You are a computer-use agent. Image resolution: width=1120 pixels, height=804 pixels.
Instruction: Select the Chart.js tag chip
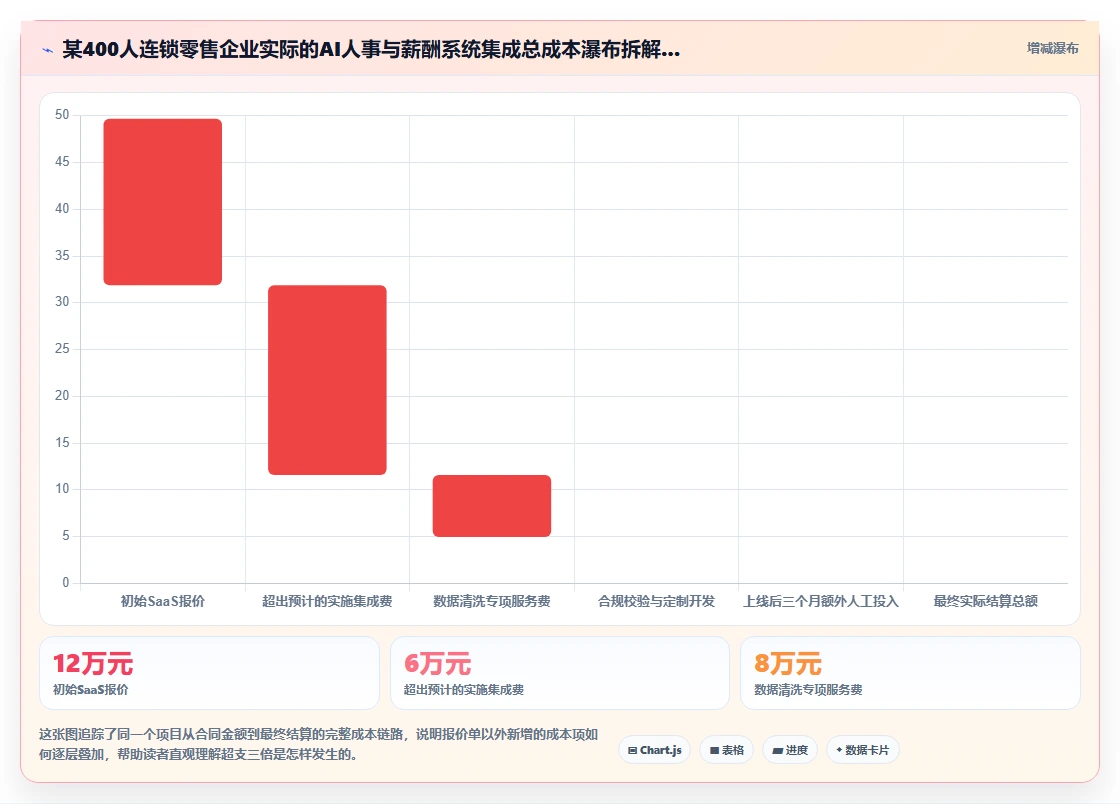[654, 750]
